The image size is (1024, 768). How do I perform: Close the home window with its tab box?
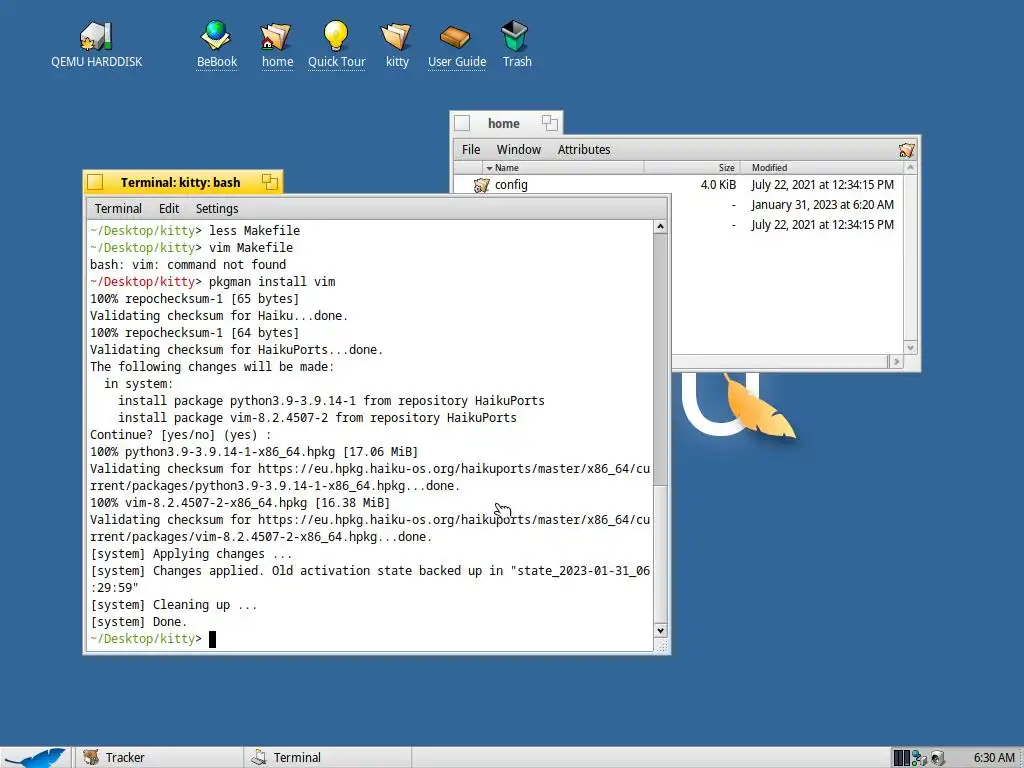coord(462,123)
